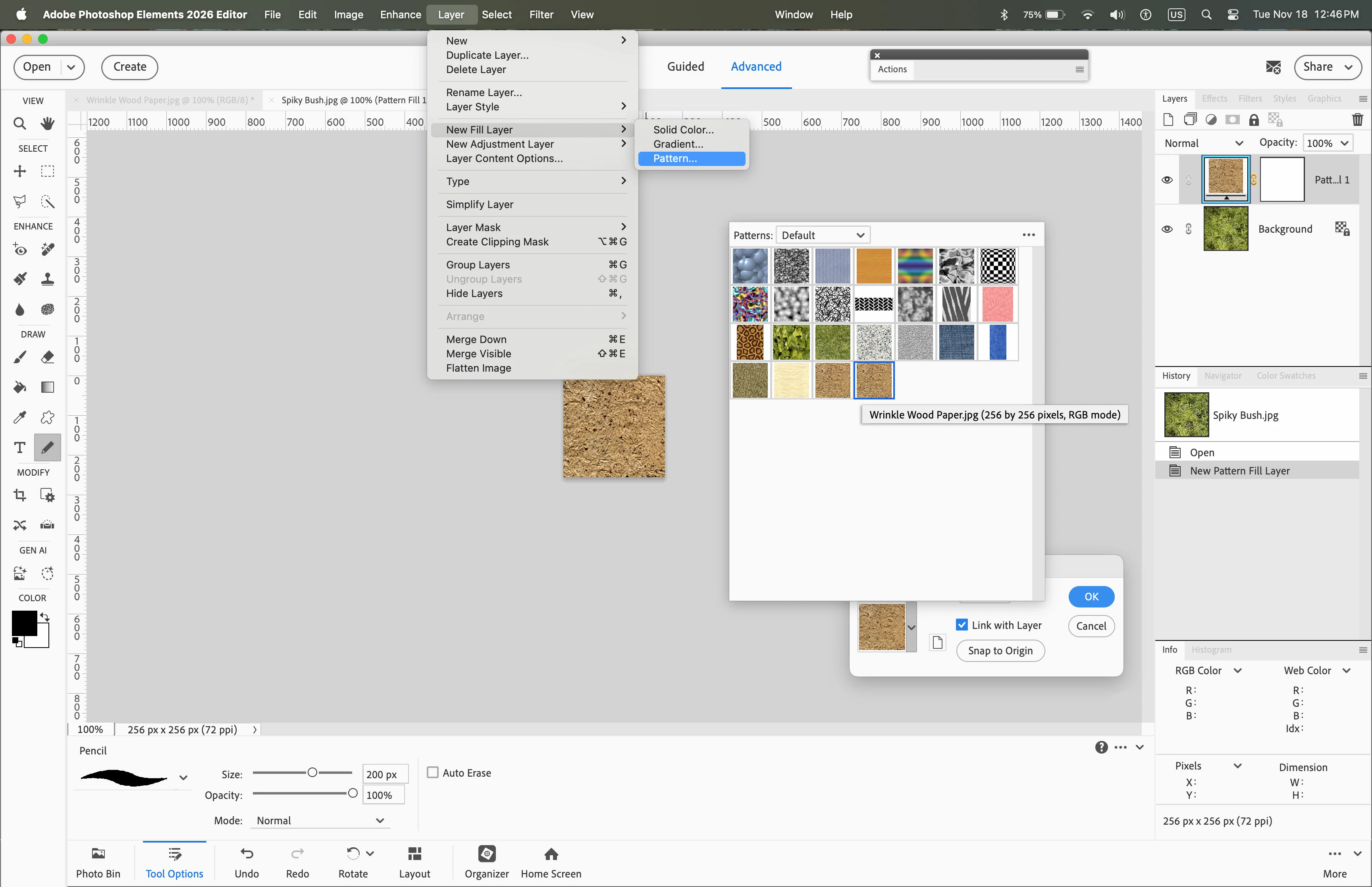The width and height of the screenshot is (1372, 887).
Task: Enable Auto Erase checkbox
Action: coord(432,772)
